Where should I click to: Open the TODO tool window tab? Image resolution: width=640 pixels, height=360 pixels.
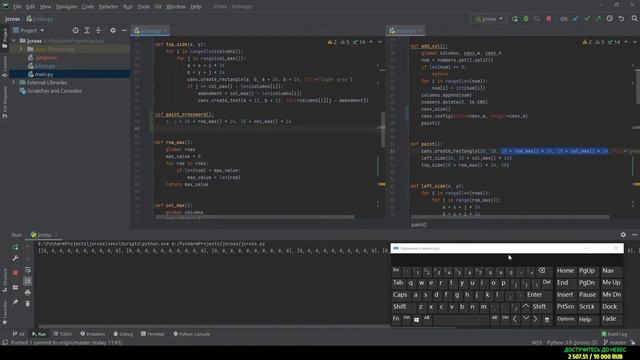pos(62,334)
